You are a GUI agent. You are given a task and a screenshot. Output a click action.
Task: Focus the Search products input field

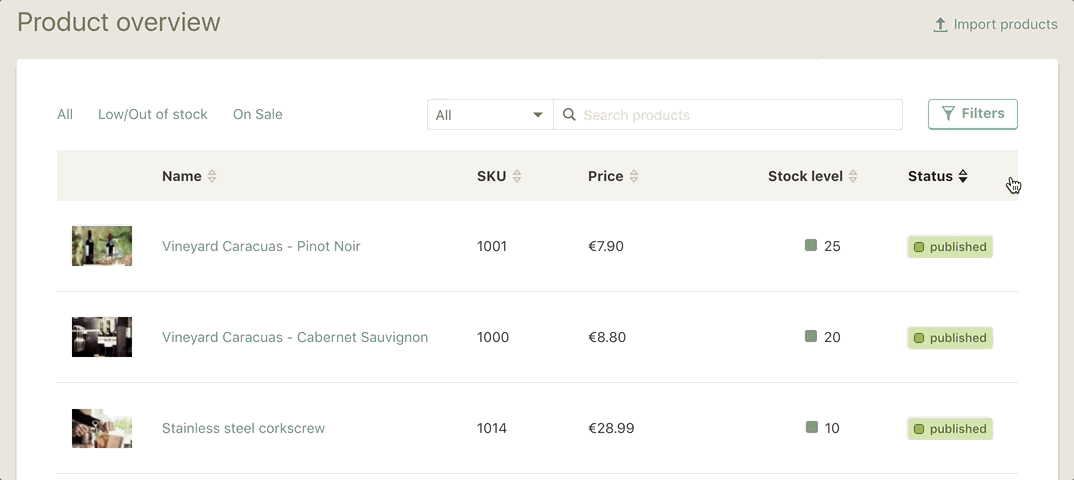pos(727,114)
